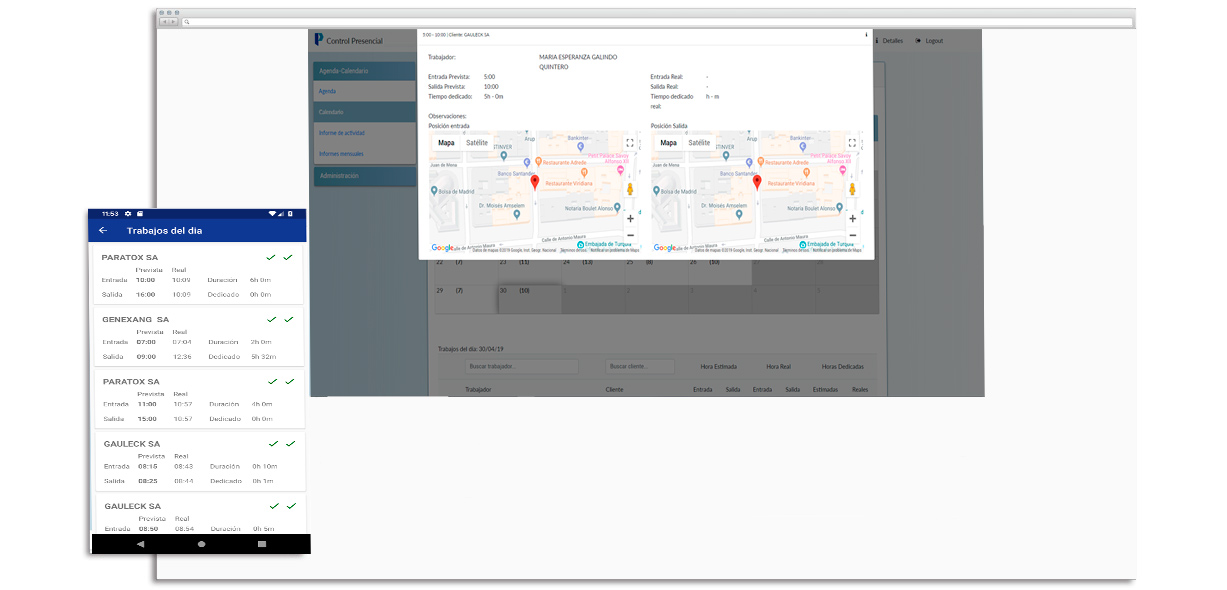
Task: Click the Dr. Moisés Amselem marker on the salida map
Action: [x=739, y=213]
